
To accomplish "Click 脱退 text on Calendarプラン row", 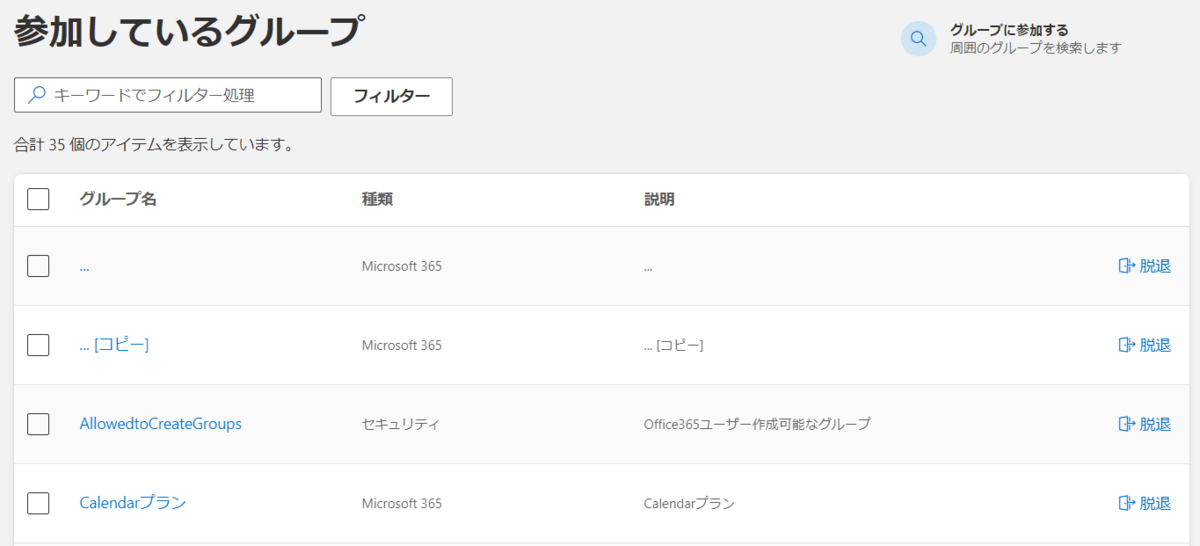I will click(x=1155, y=503).
